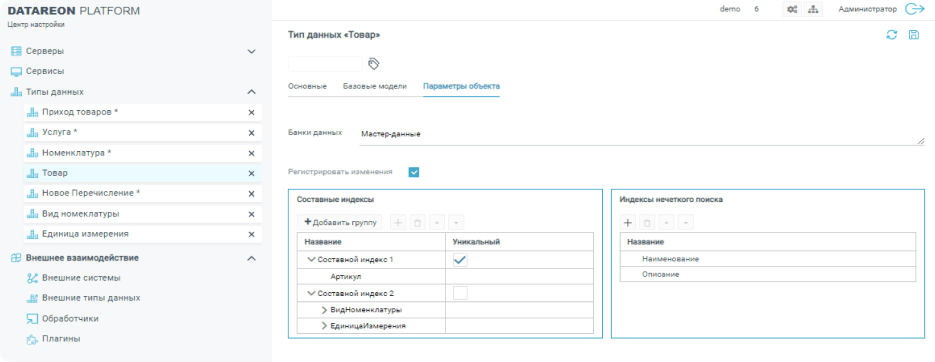Open the hierarchy structure icon in top bar
Screen dimensions: 935x362
click(812, 10)
